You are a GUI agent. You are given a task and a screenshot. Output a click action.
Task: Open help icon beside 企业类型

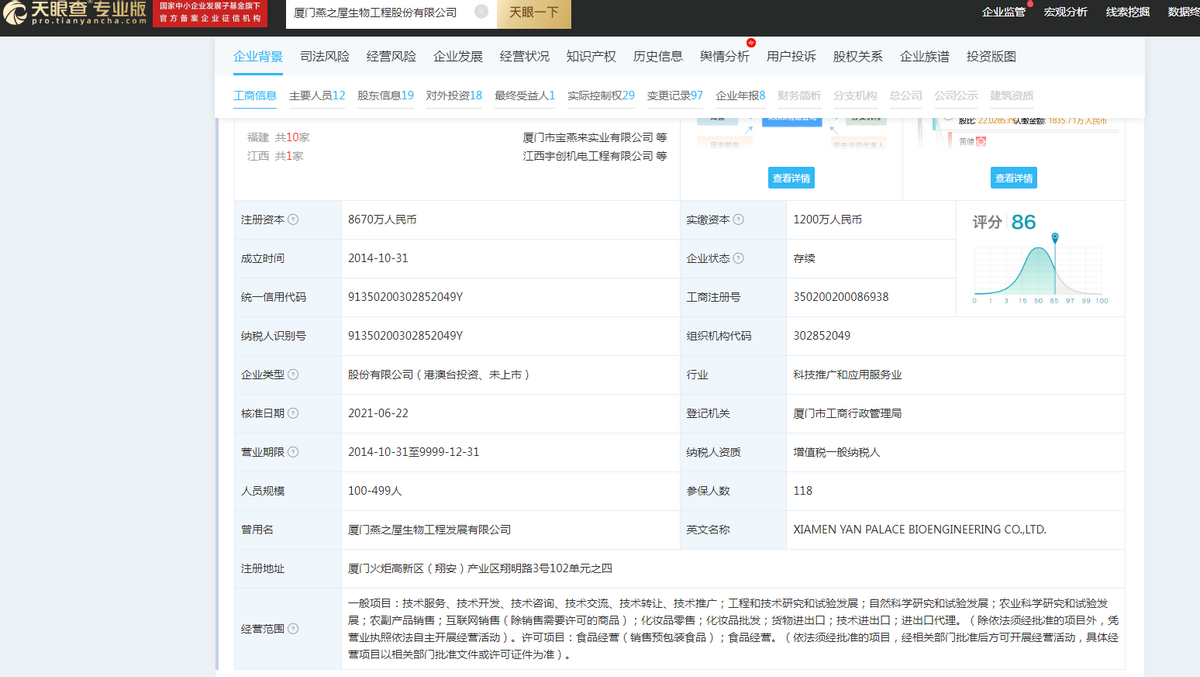(x=293, y=375)
